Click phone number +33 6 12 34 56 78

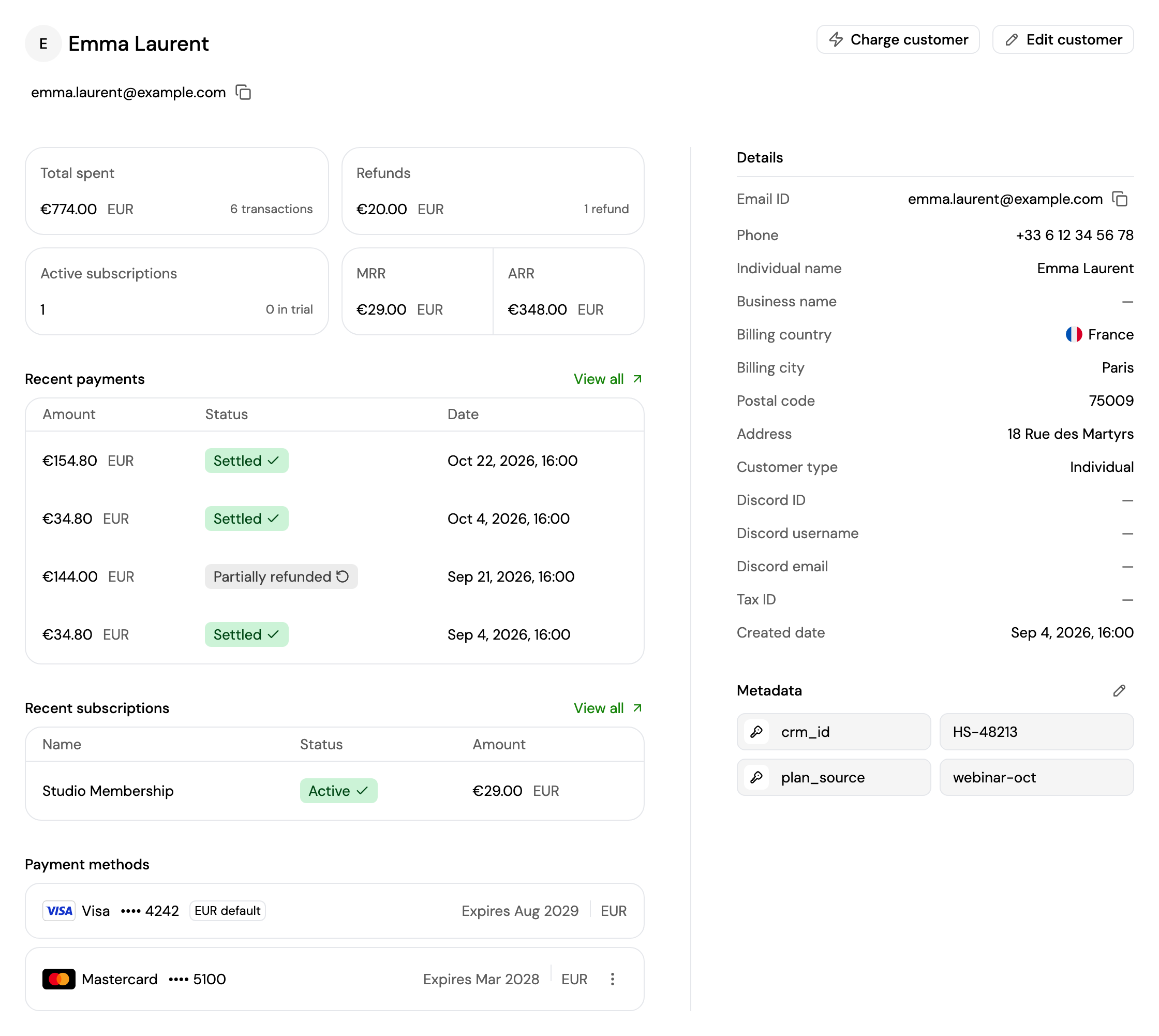click(1074, 235)
